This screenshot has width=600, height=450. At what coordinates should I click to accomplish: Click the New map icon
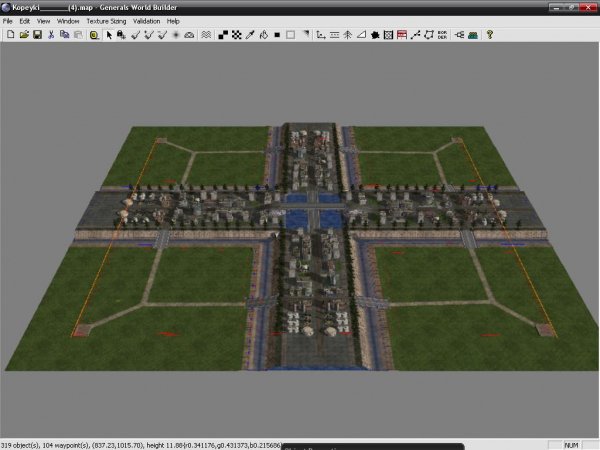pyautogui.click(x=10, y=34)
